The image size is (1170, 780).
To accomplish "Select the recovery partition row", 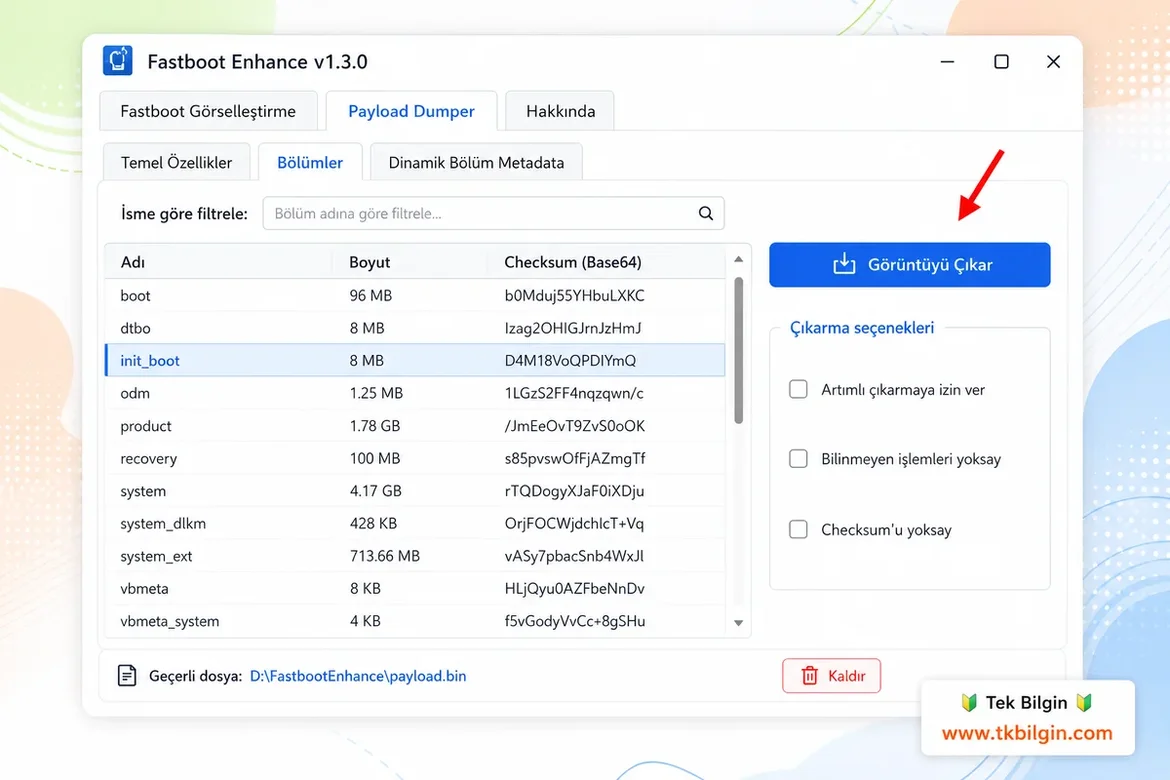I will point(415,458).
